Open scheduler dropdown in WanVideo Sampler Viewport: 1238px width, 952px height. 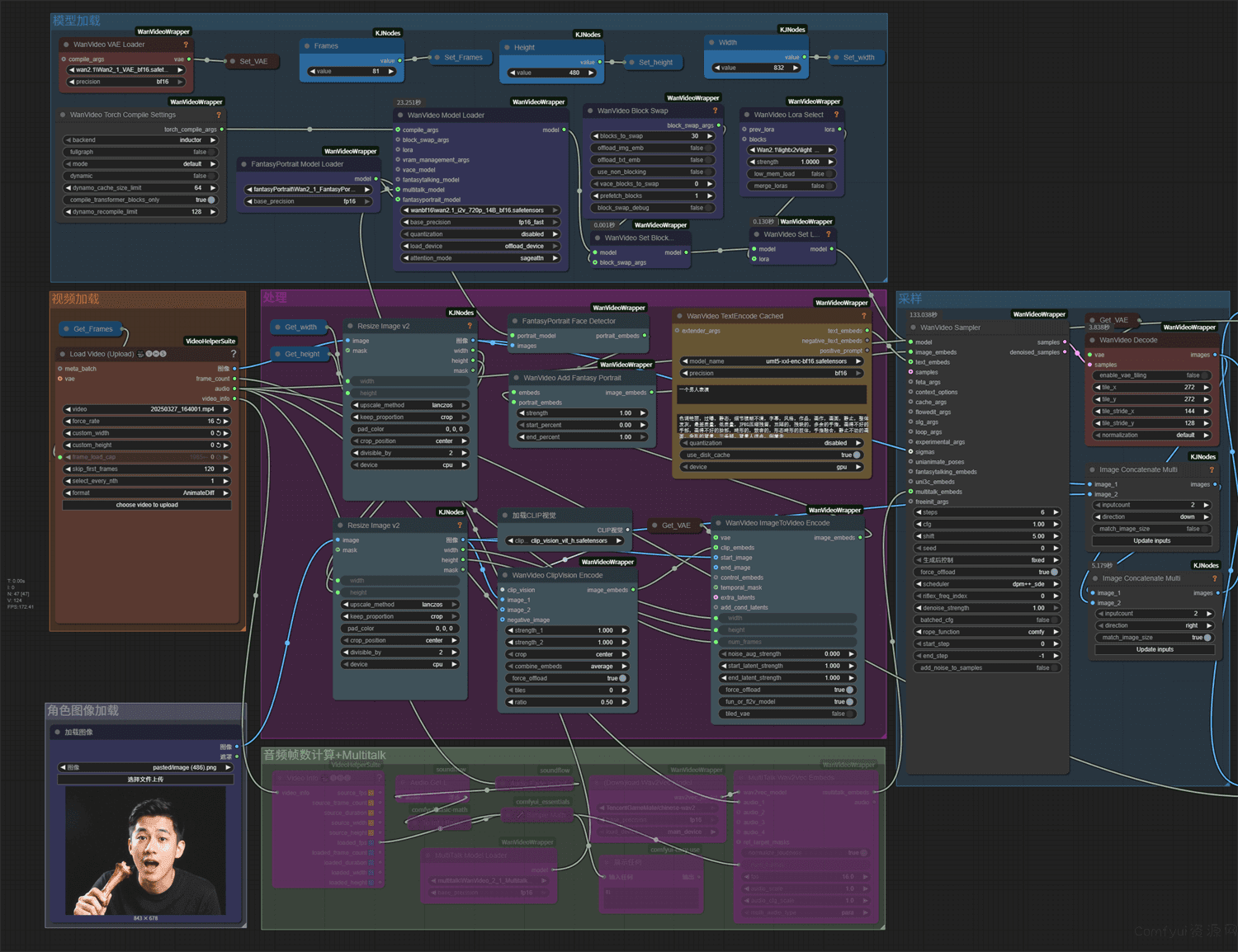click(987, 584)
